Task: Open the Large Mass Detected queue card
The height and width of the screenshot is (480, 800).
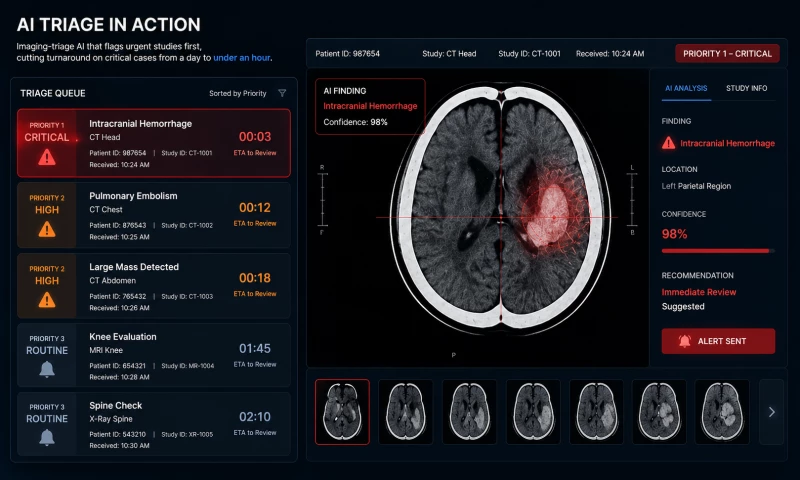Action: point(154,286)
